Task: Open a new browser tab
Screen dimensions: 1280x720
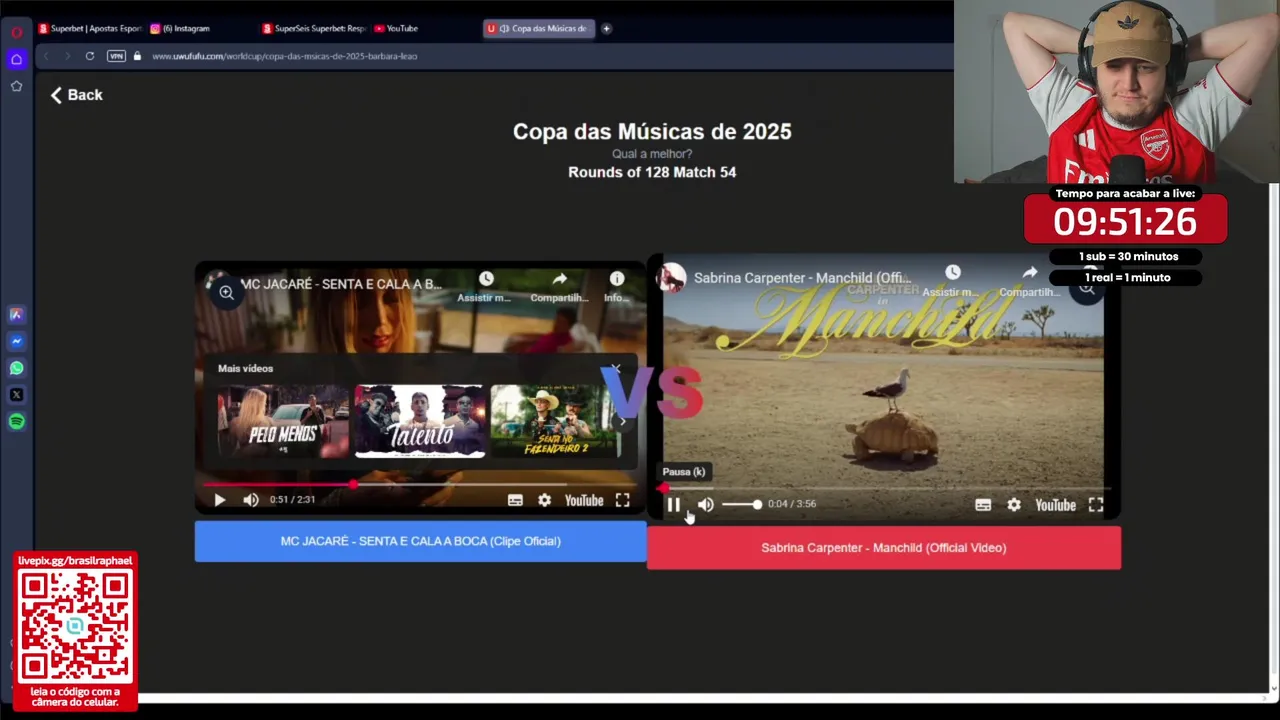Action: click(606, 28)
